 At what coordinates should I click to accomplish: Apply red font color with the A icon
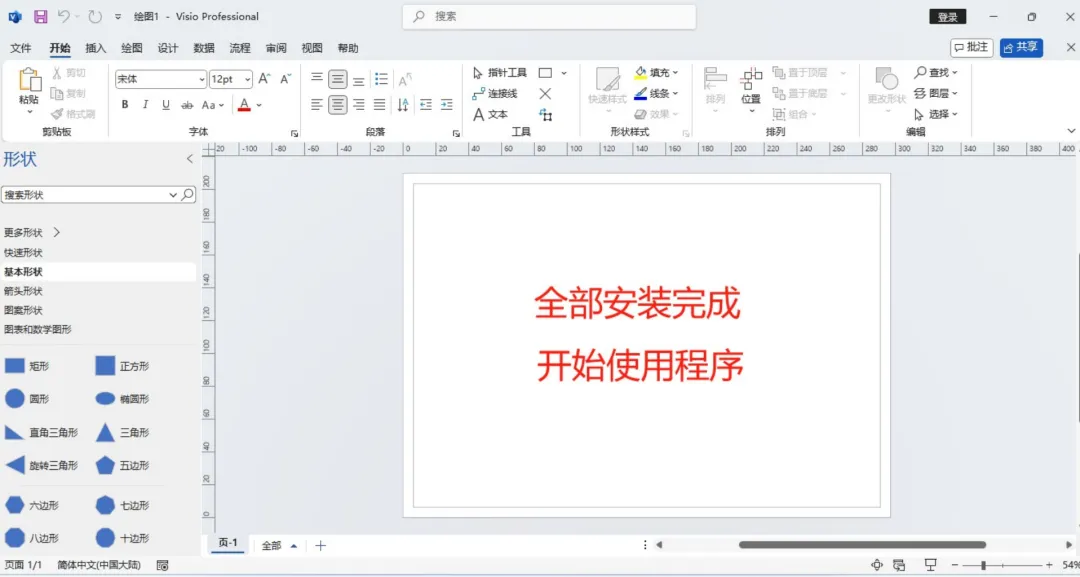click(244, 105)
